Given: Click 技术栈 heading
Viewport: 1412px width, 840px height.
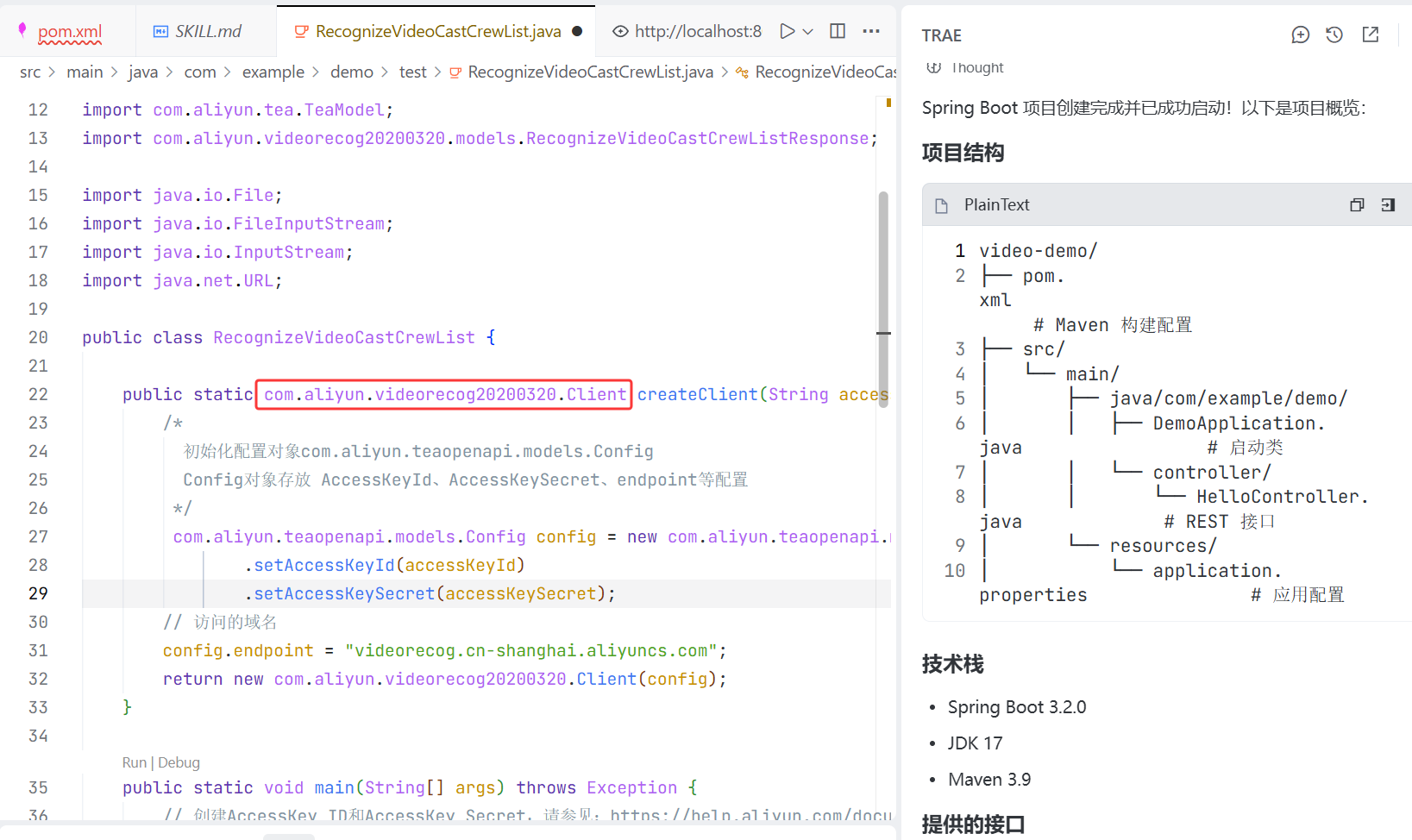Looking at the screenshot, I should click(x=952, y=664).
